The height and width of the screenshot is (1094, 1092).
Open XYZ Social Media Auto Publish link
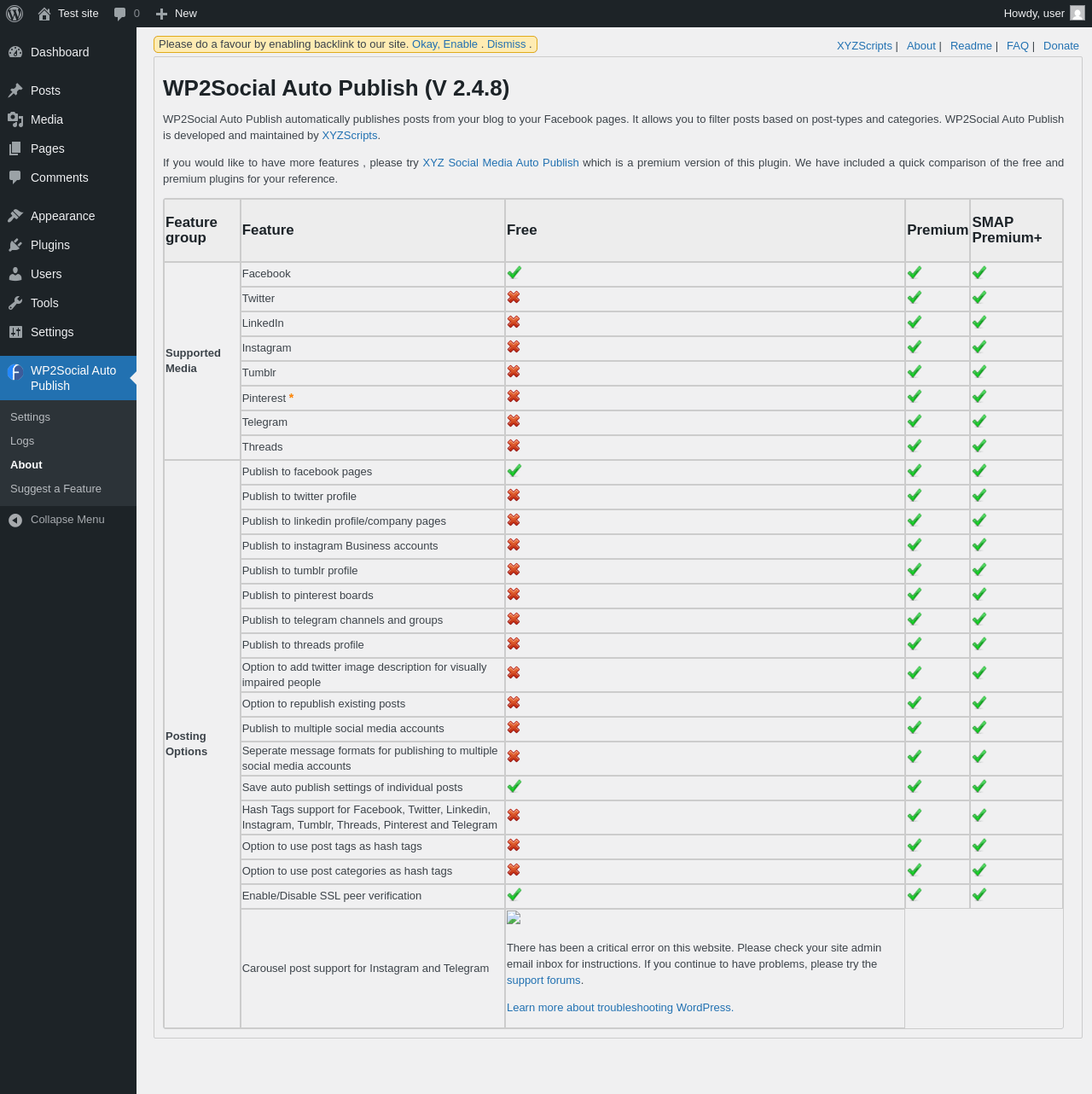tap(500, 163)
